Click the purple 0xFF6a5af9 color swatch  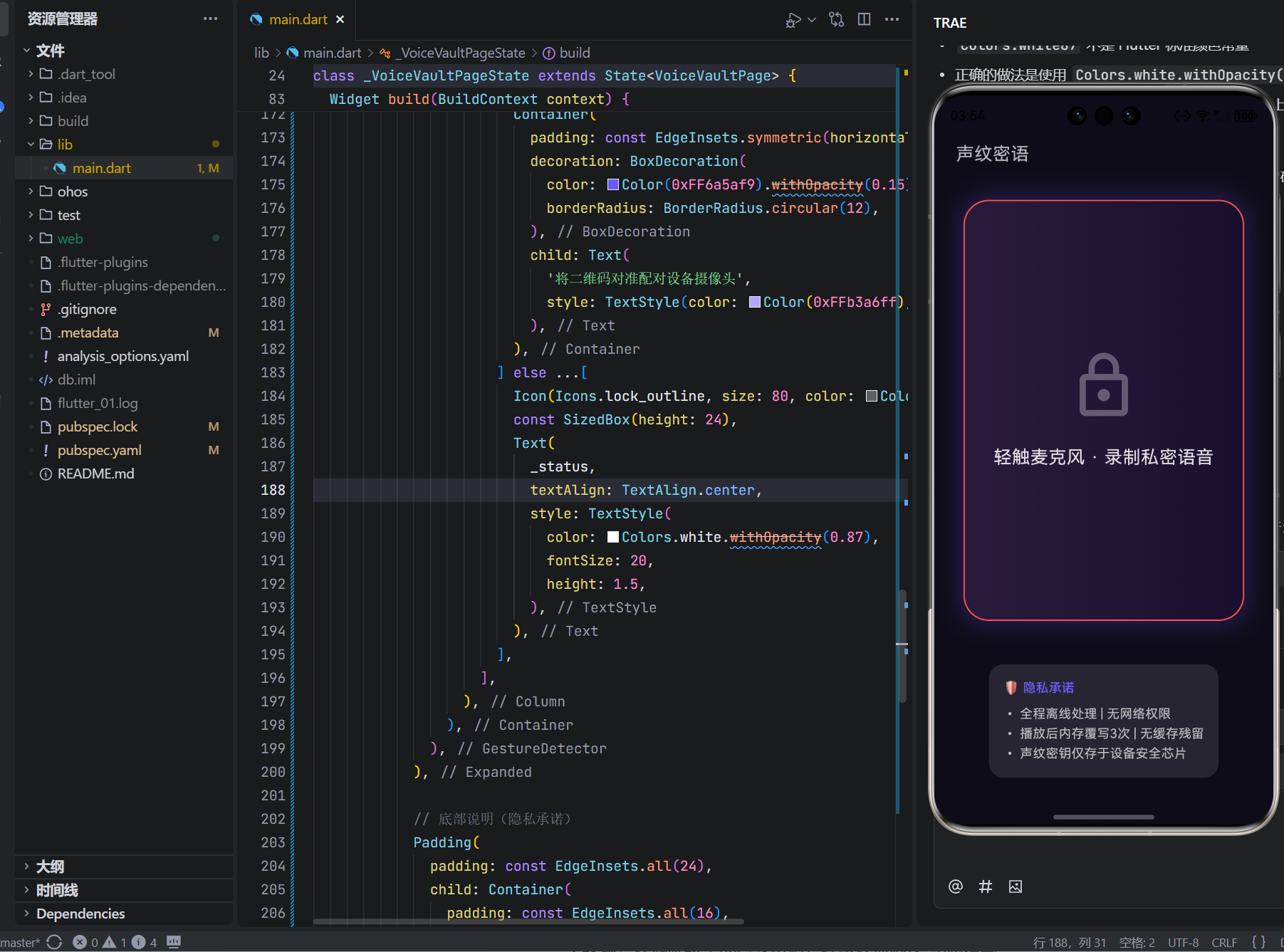(612, 184)
